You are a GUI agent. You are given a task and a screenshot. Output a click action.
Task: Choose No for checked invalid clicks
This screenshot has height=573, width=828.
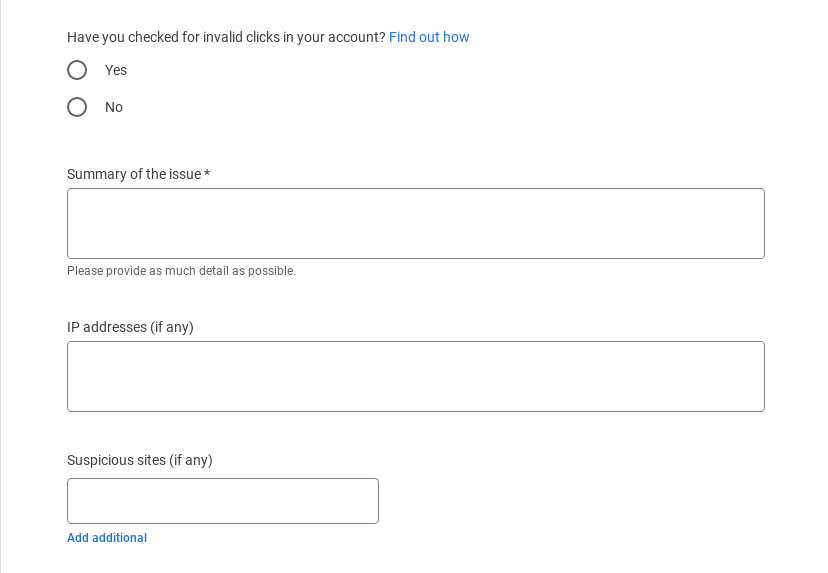(x=77, y=107)
